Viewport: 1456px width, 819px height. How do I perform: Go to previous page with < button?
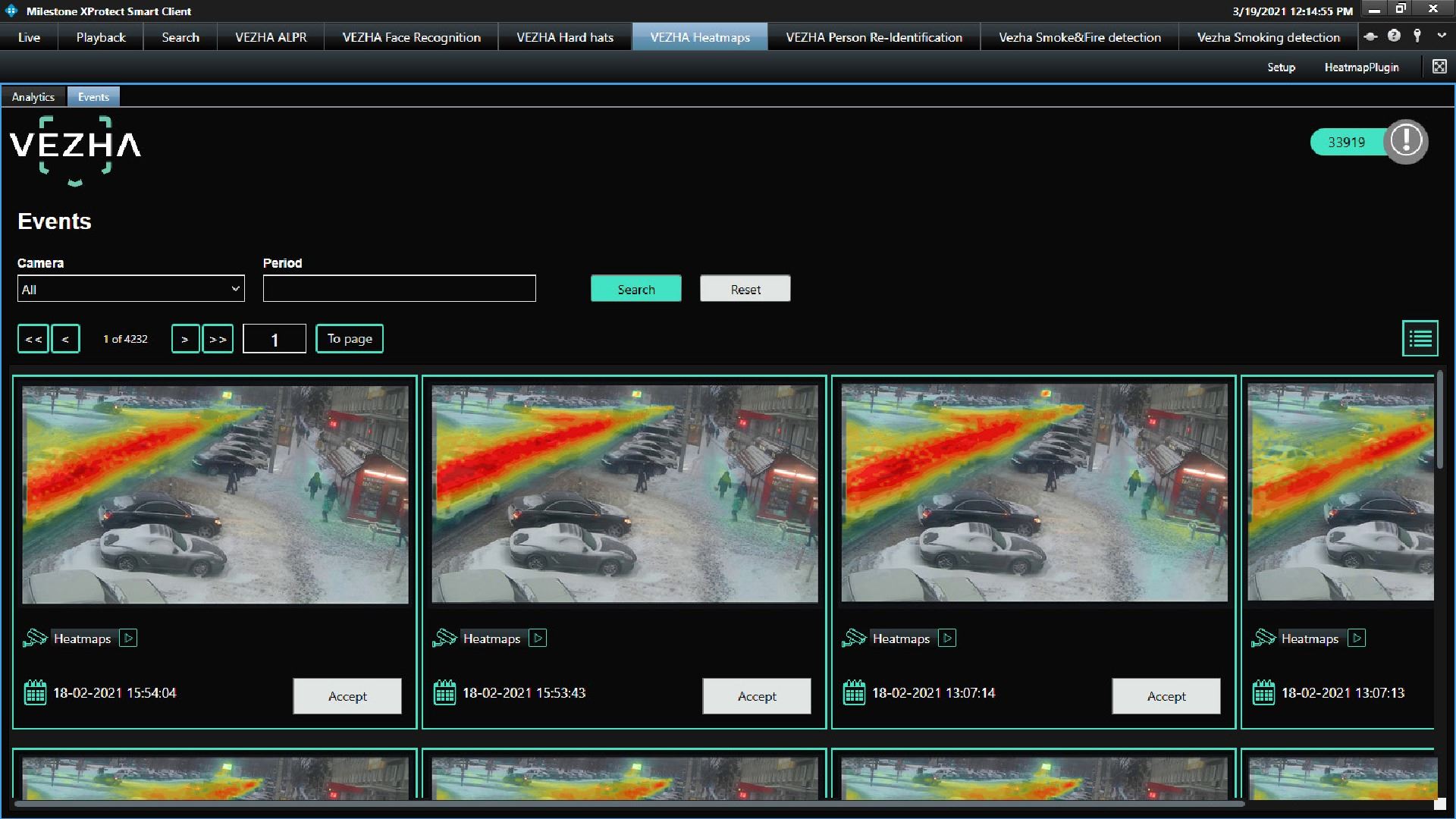(x=65, y=338)
